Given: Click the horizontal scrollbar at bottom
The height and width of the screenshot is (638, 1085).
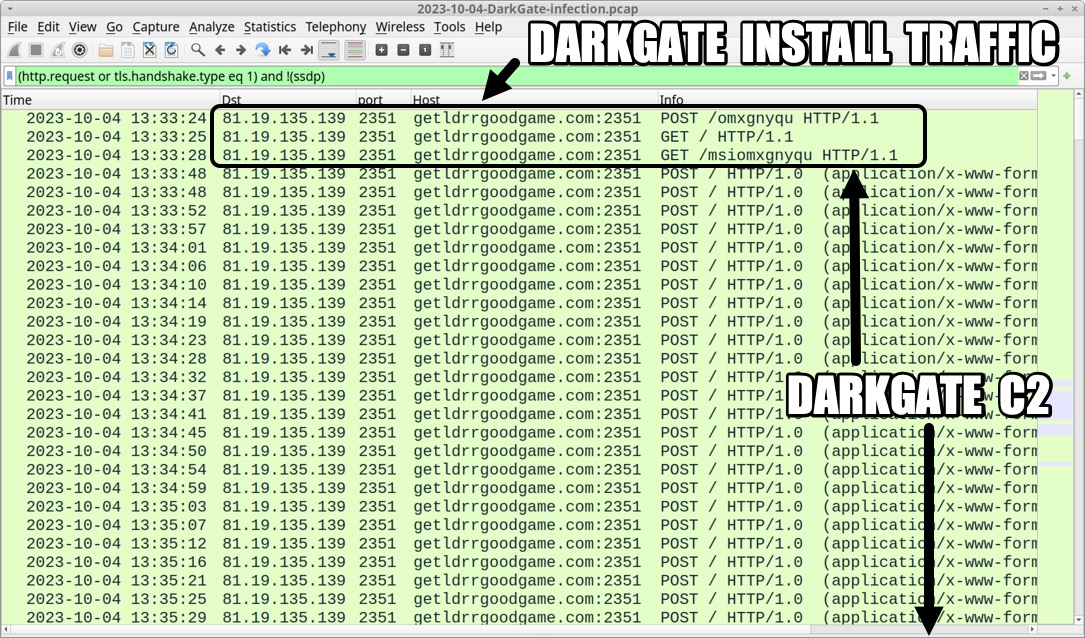Looking at the screenshot, I should point(519,630).
